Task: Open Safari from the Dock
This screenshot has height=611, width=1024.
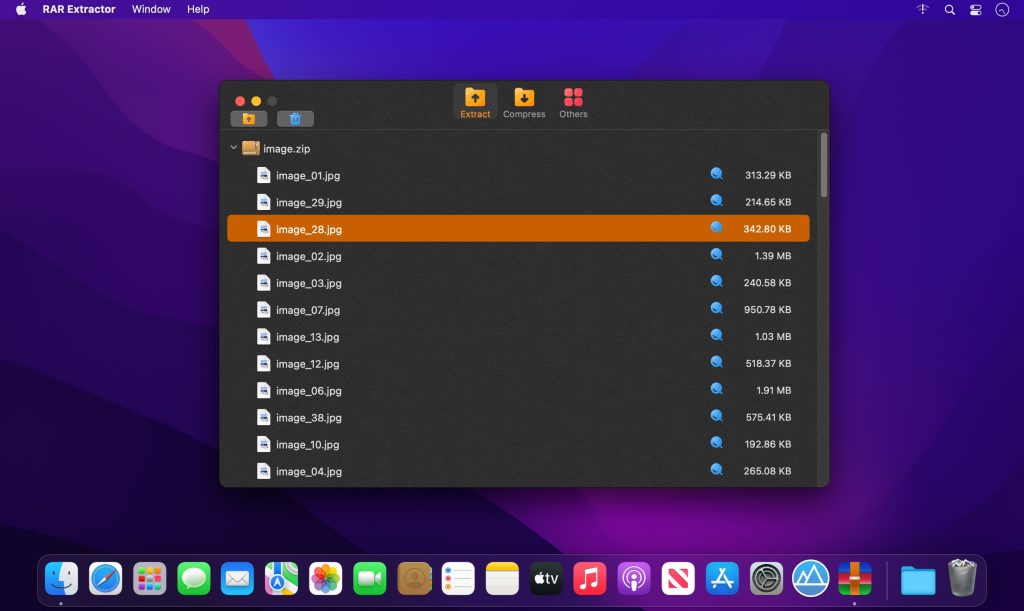Action: click(105, 578)
